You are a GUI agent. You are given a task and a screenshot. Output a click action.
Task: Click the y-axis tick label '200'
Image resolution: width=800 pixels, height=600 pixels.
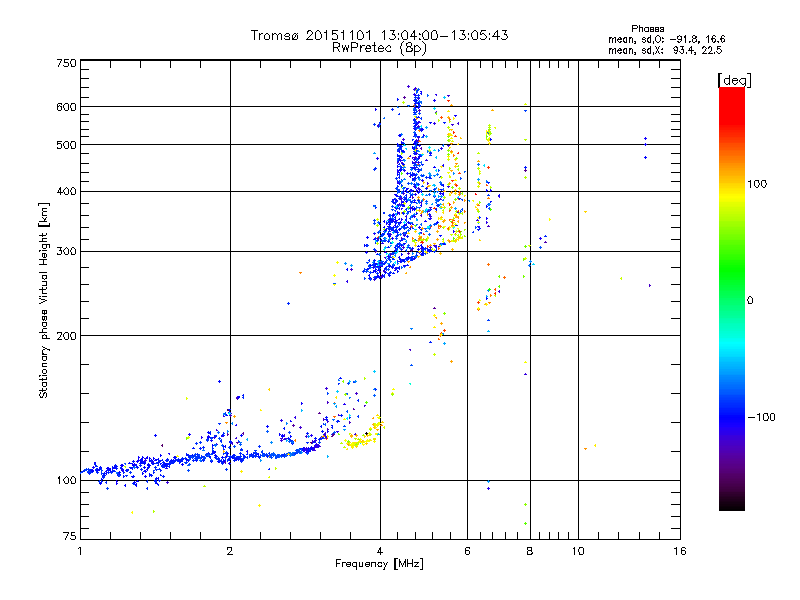tap(67, 336)
